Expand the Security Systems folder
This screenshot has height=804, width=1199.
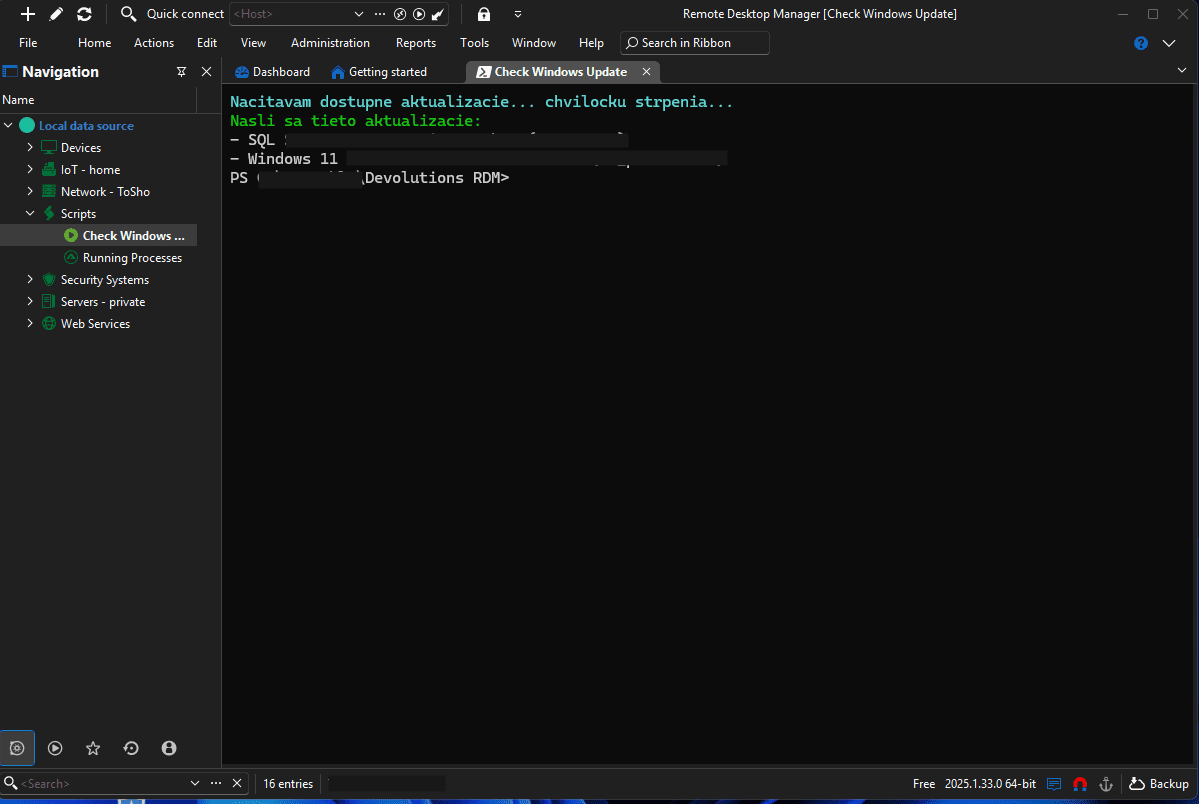30,279
